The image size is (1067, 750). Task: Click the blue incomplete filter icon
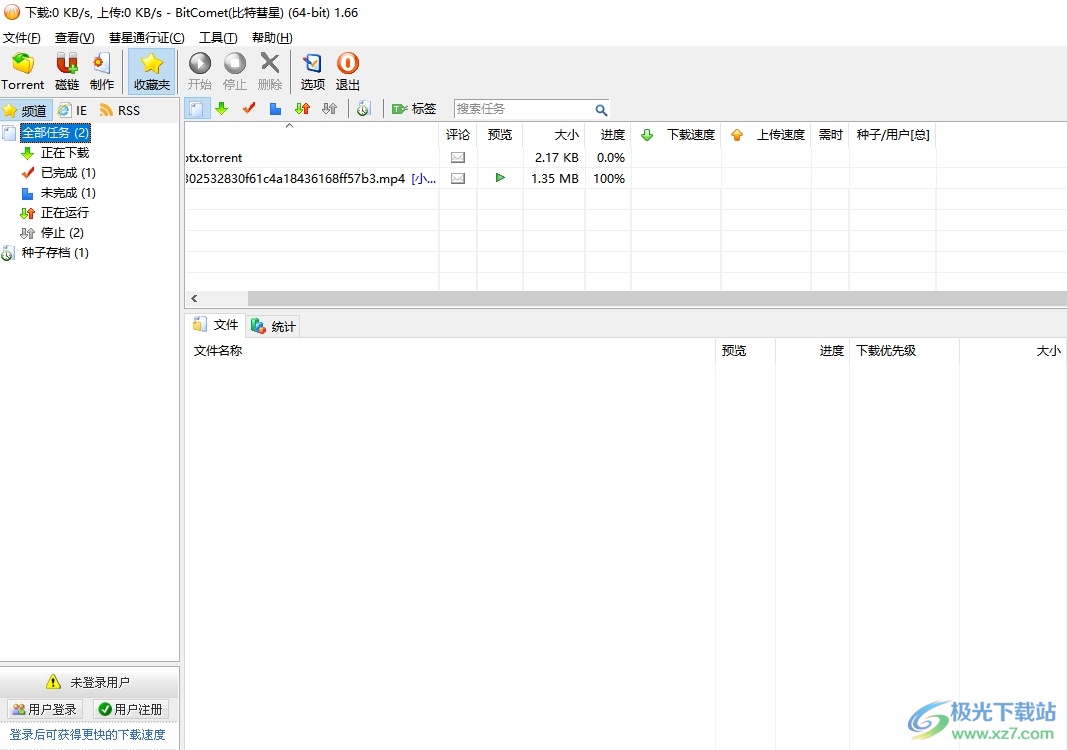[276, 109]
